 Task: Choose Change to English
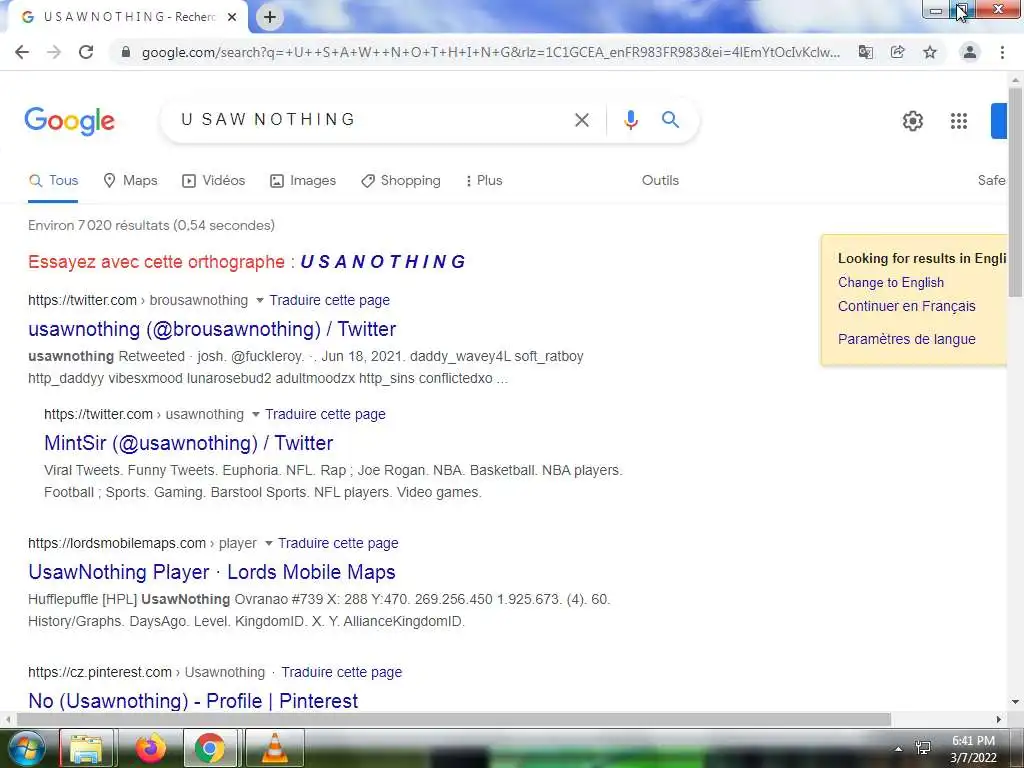(x=891, y=283)
